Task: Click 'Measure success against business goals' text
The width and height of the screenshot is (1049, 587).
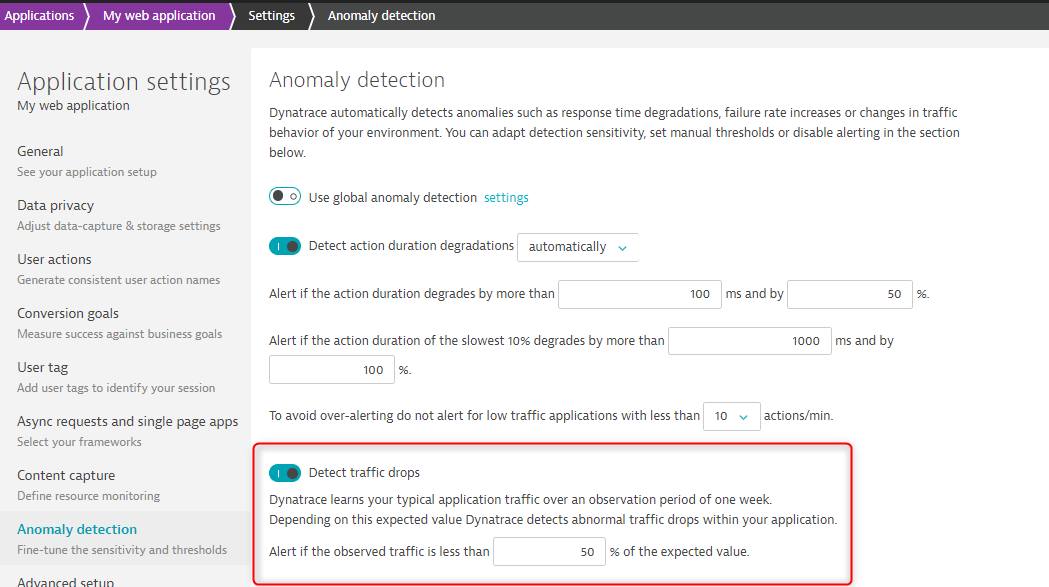Action: (120, 334)
